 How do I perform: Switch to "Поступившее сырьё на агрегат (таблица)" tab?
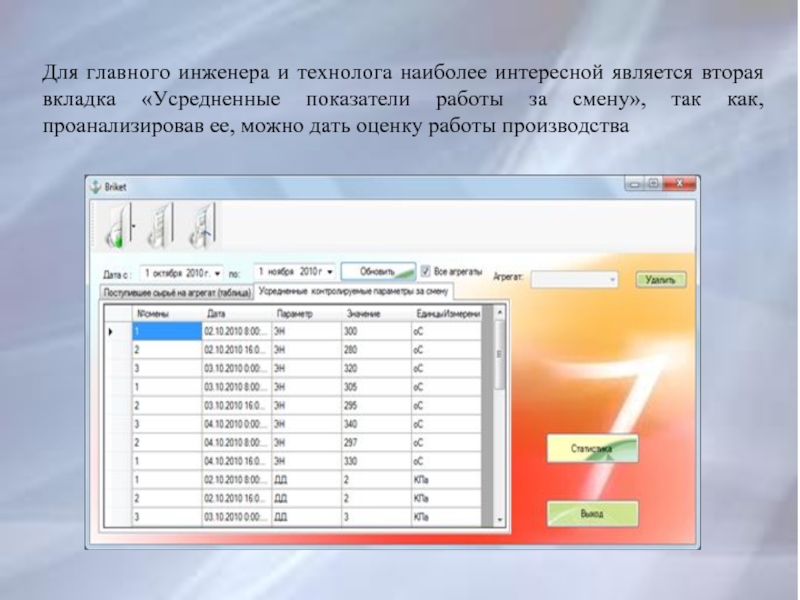pyautogui.click(x=177, y=292)
